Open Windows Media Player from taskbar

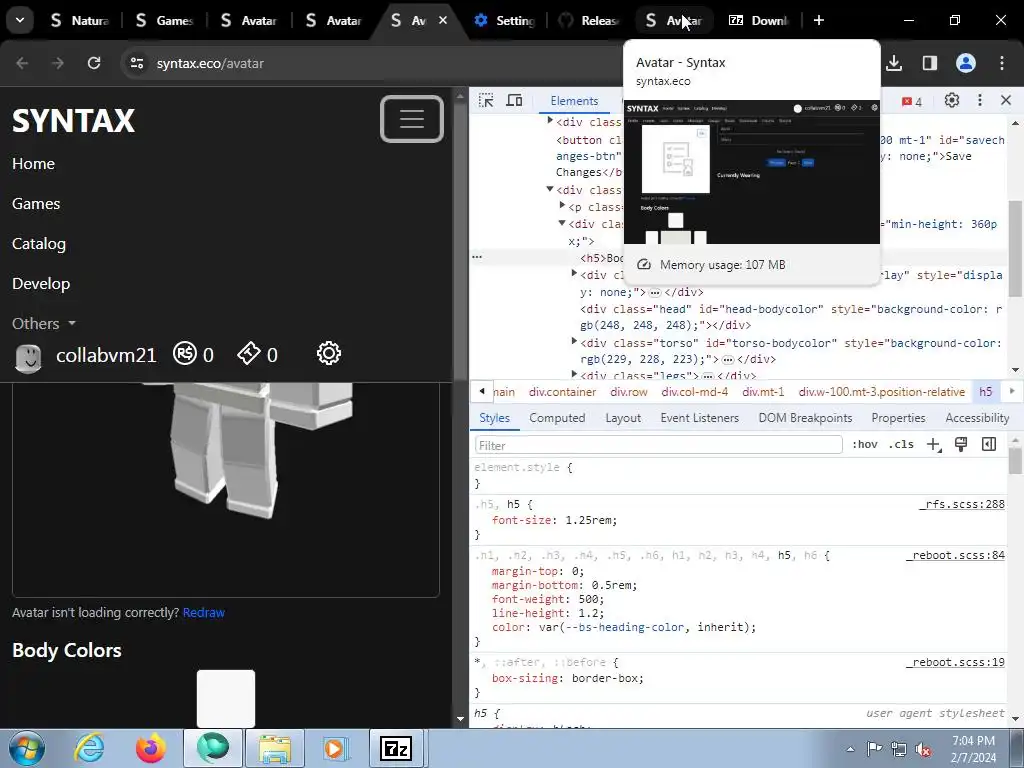(336, 748)
